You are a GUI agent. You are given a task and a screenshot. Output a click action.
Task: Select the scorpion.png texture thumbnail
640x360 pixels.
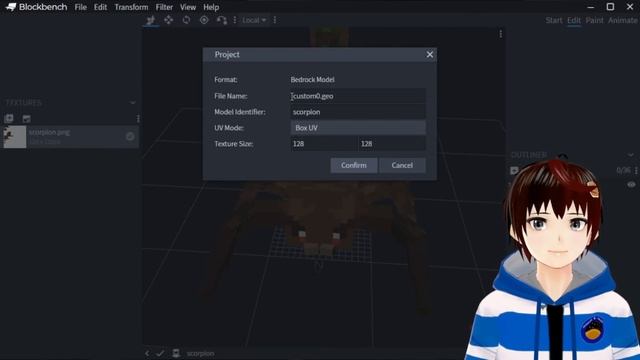pos(15,137)
